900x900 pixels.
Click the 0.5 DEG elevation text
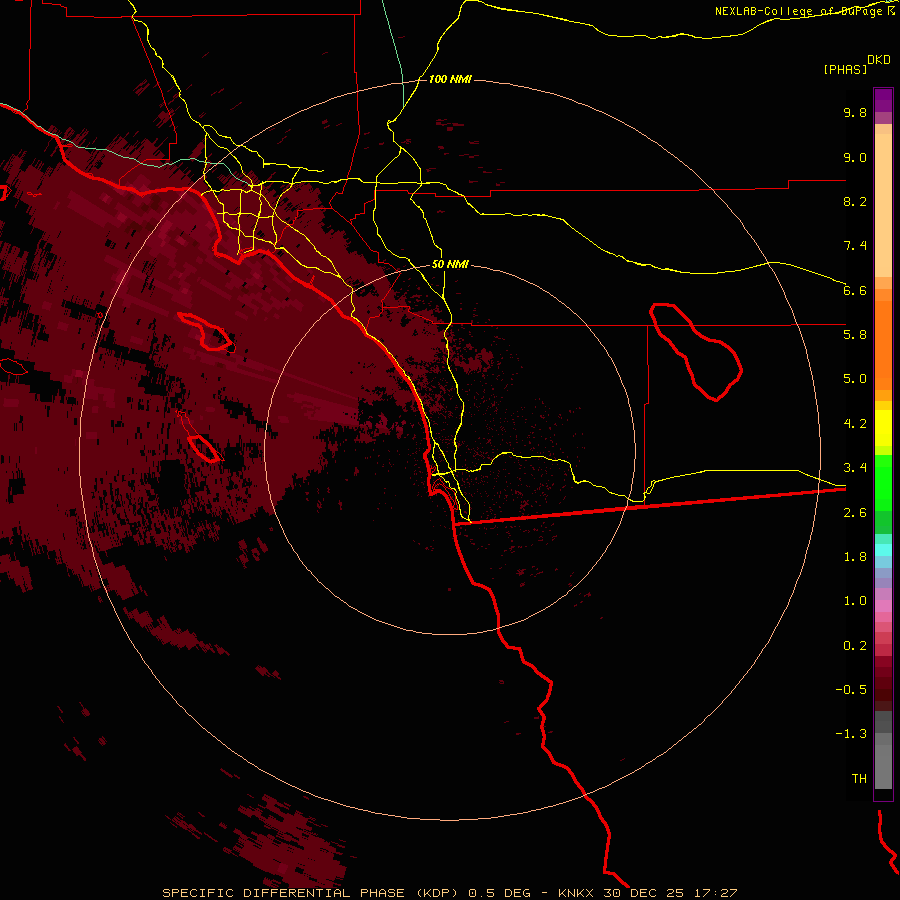tap(500, 893)
